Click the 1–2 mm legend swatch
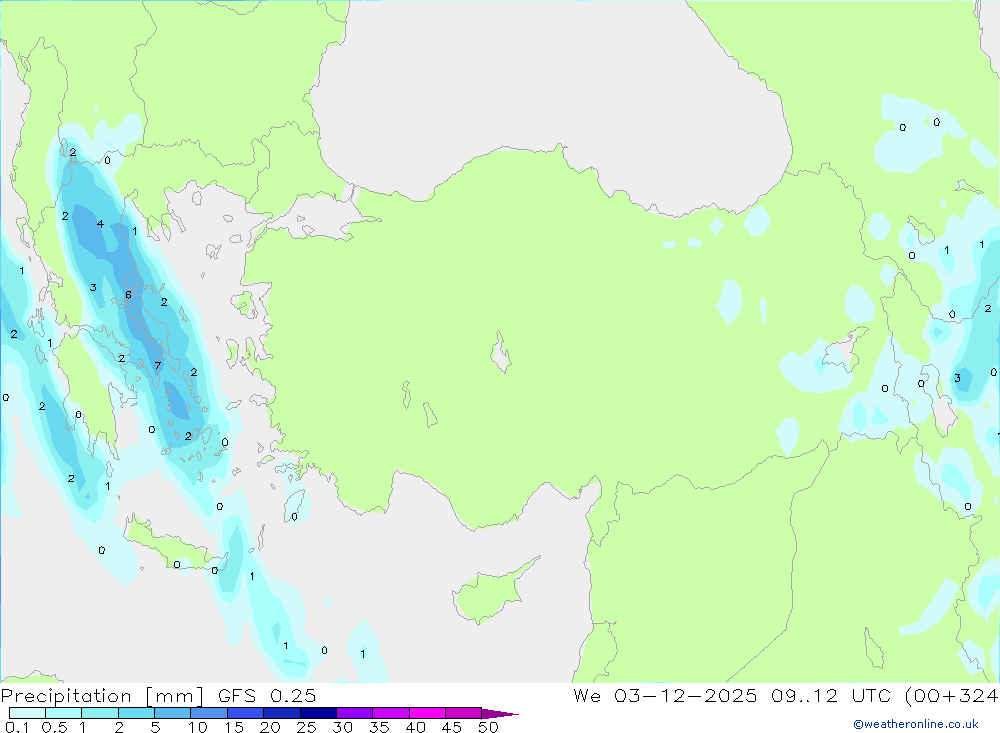Viewport: 1000px width, 733px height. pyautogui.click(x=100, y=713)
